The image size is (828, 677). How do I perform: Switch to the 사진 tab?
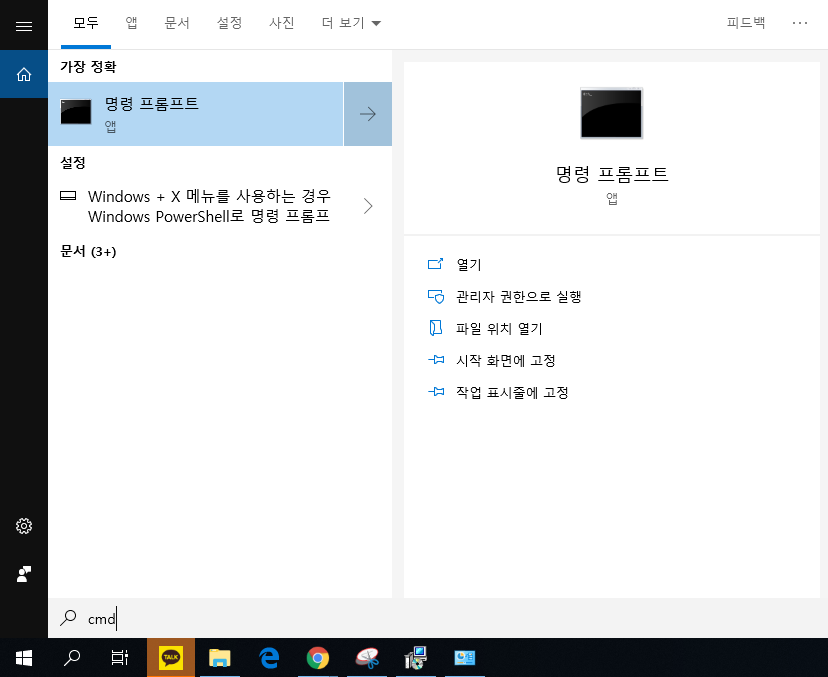coord(281,23)
